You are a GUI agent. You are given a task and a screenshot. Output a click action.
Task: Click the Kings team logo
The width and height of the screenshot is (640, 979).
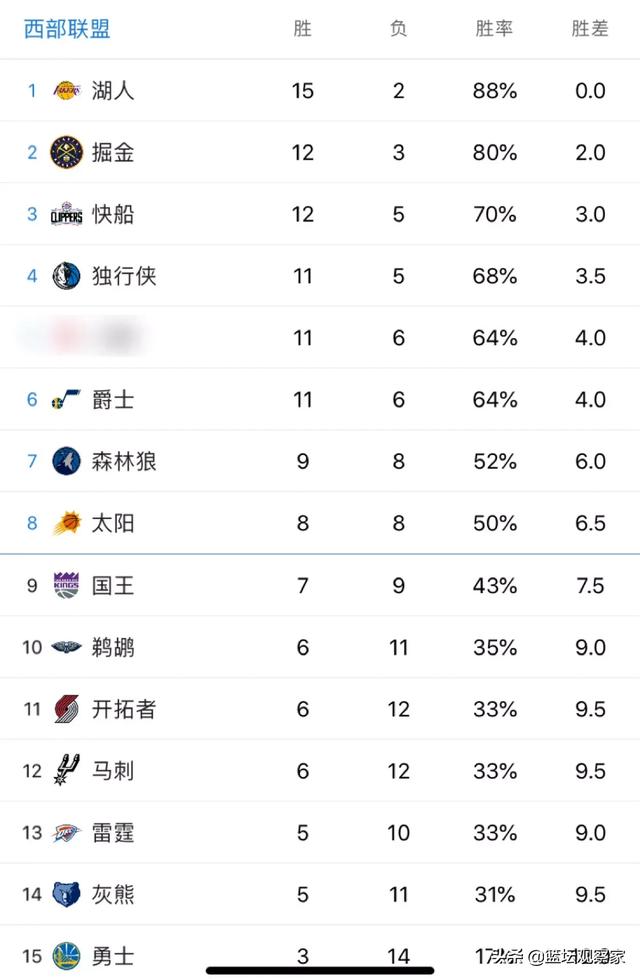click(66, 585)
